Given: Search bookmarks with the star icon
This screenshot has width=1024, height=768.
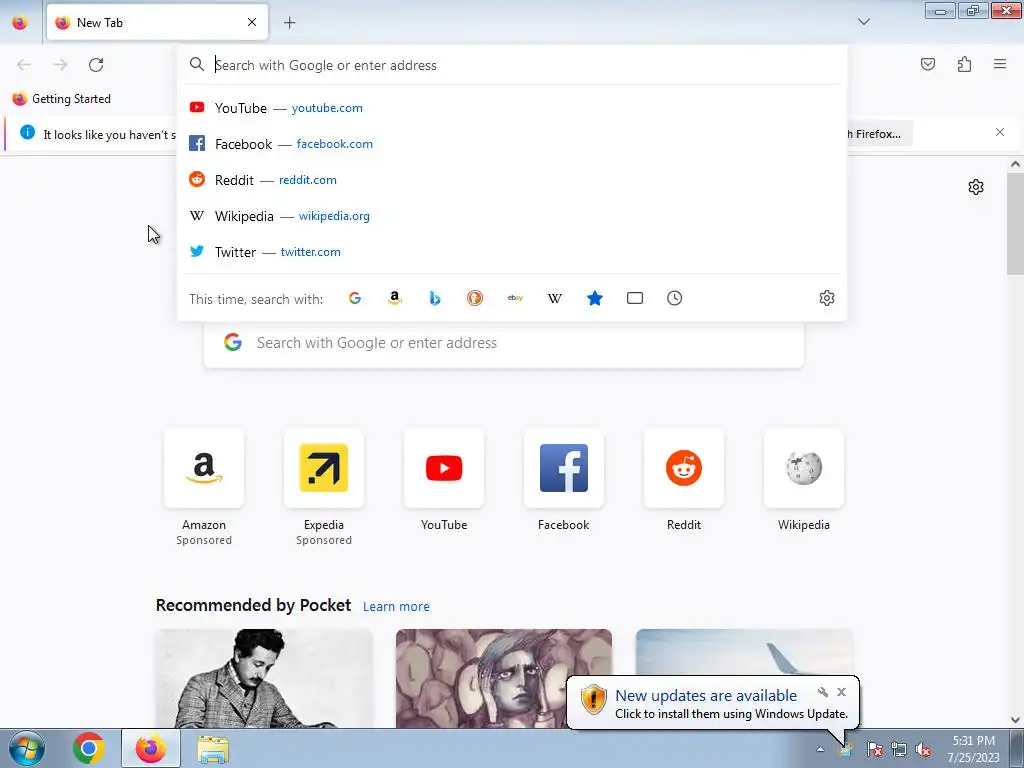Looking at the screenshot, I should [x=594, y=298].
